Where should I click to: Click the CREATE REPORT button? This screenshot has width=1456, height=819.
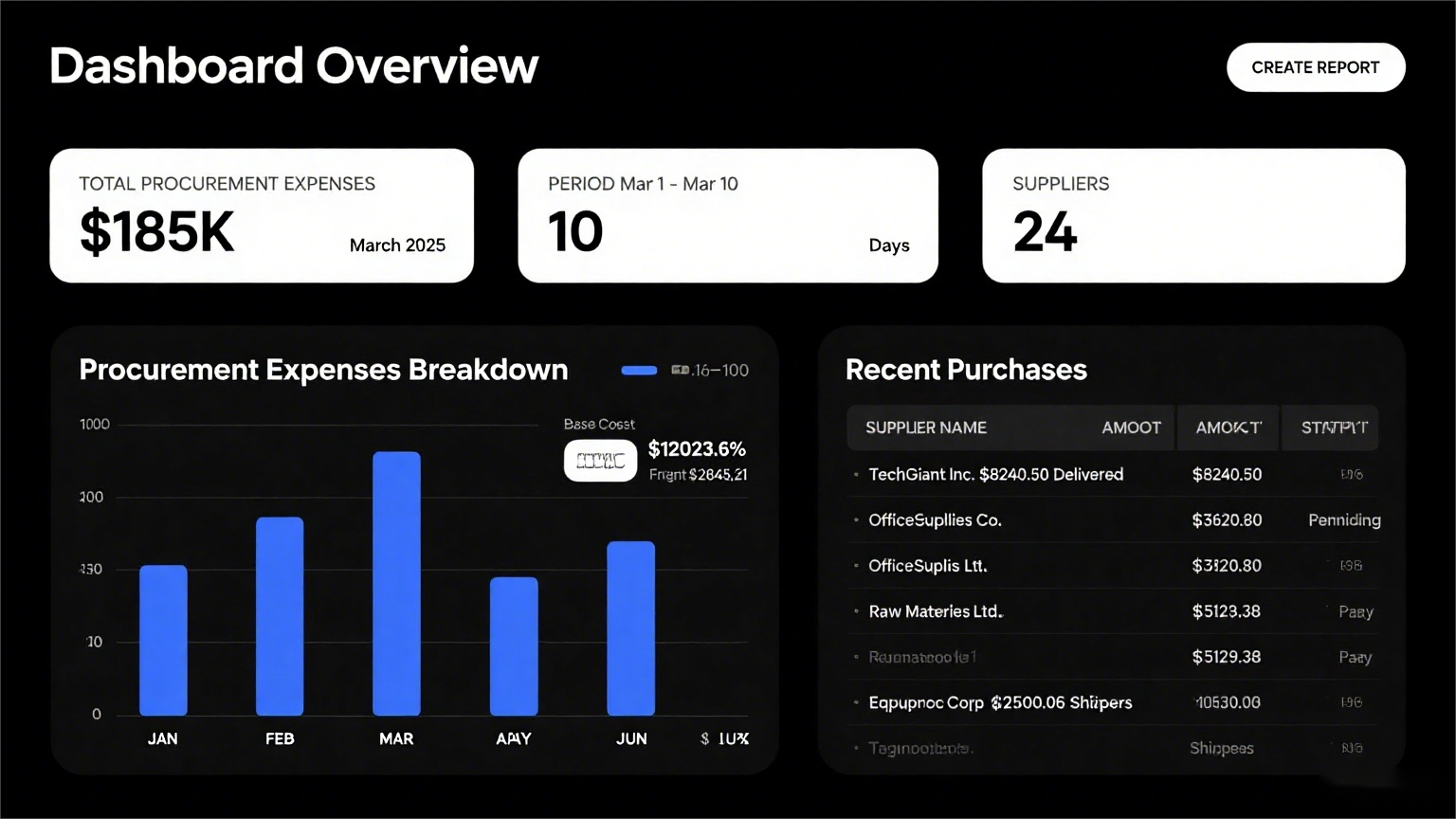[x=1315, y=67]
